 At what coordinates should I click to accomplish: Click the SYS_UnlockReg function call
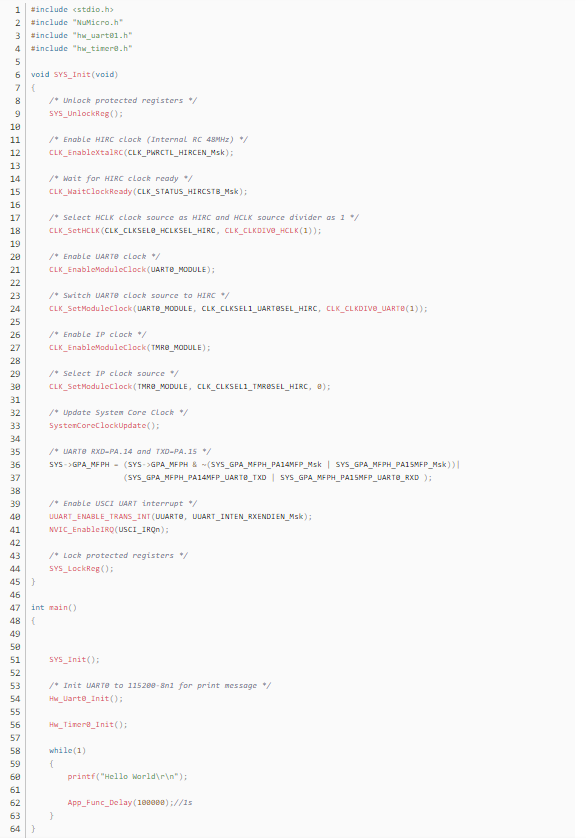pyautogui.click(x=79, y=114)
